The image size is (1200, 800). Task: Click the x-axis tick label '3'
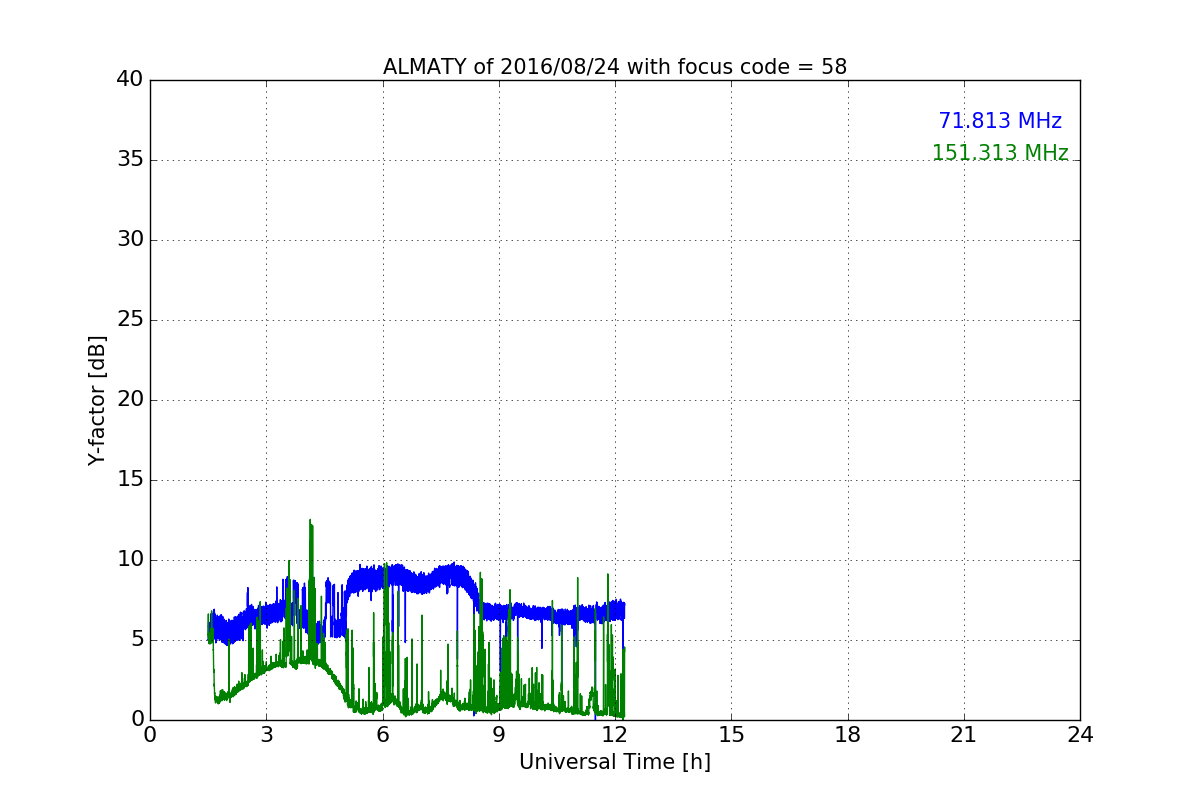click(266, 734)
